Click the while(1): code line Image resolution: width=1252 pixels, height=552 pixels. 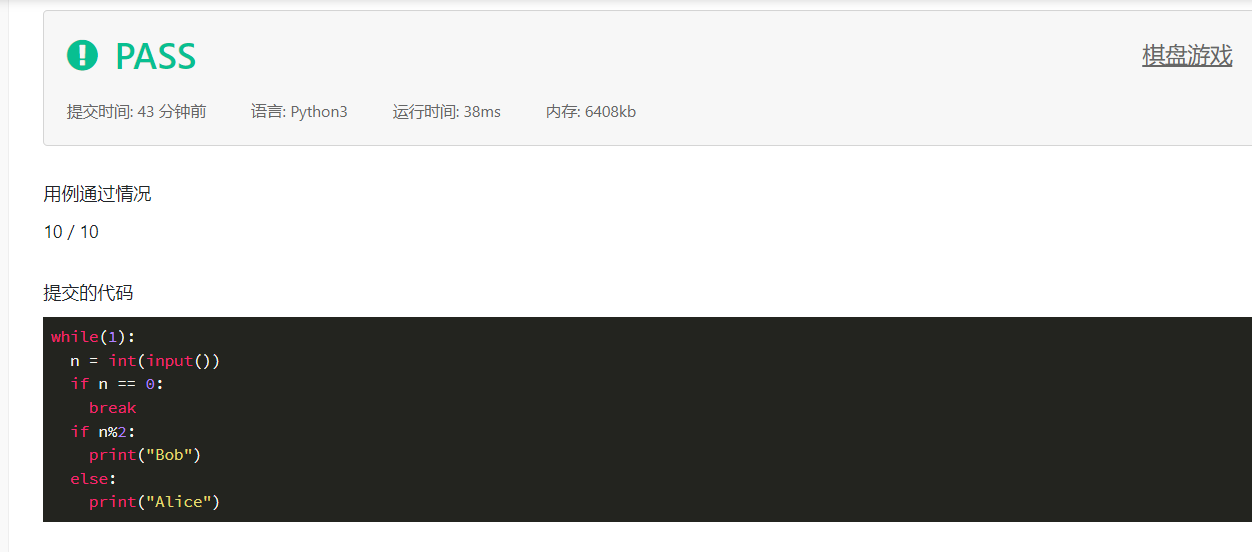click(93, 337)
